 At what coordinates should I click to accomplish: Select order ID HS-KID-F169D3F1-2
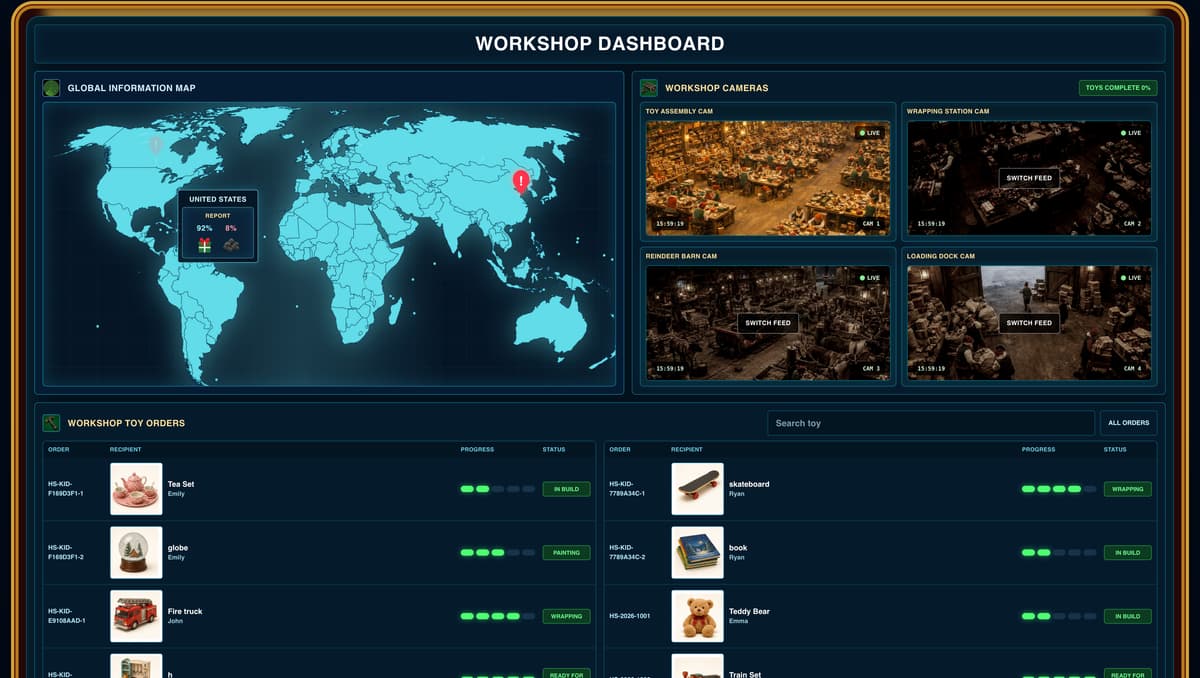pos(66,552)
